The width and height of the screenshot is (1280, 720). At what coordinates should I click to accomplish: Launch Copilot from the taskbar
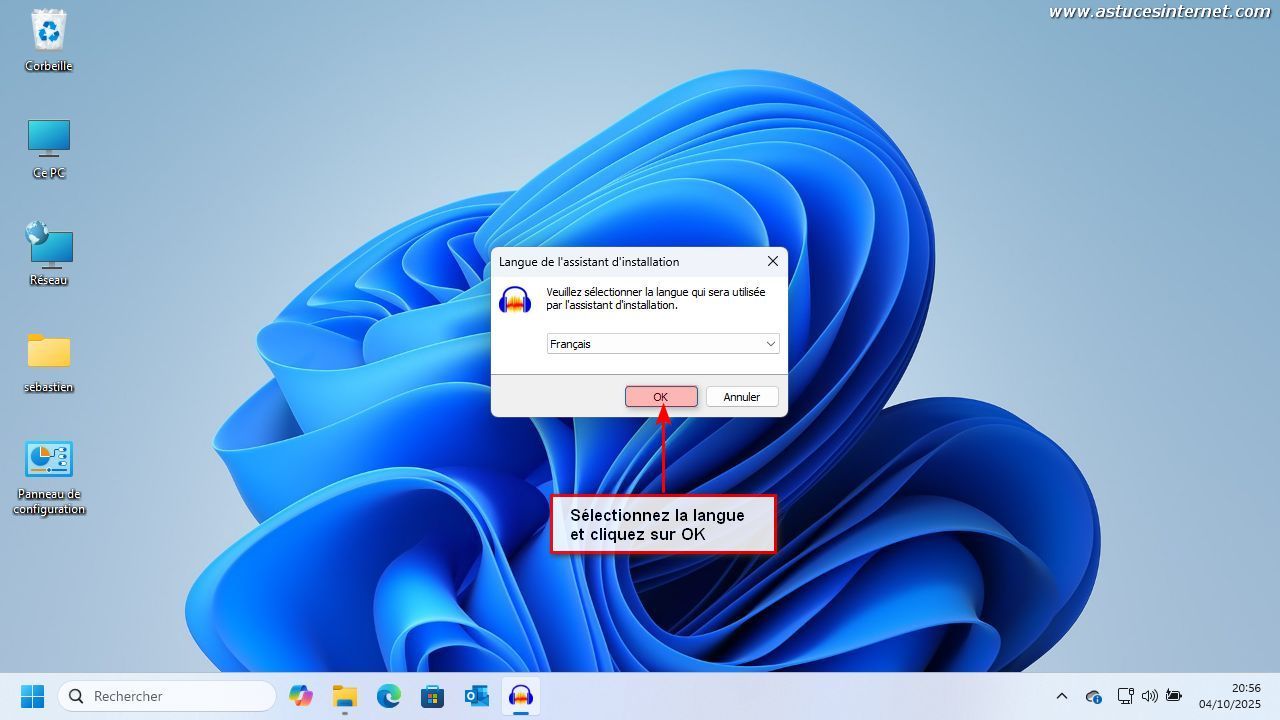tap(300, 696)
